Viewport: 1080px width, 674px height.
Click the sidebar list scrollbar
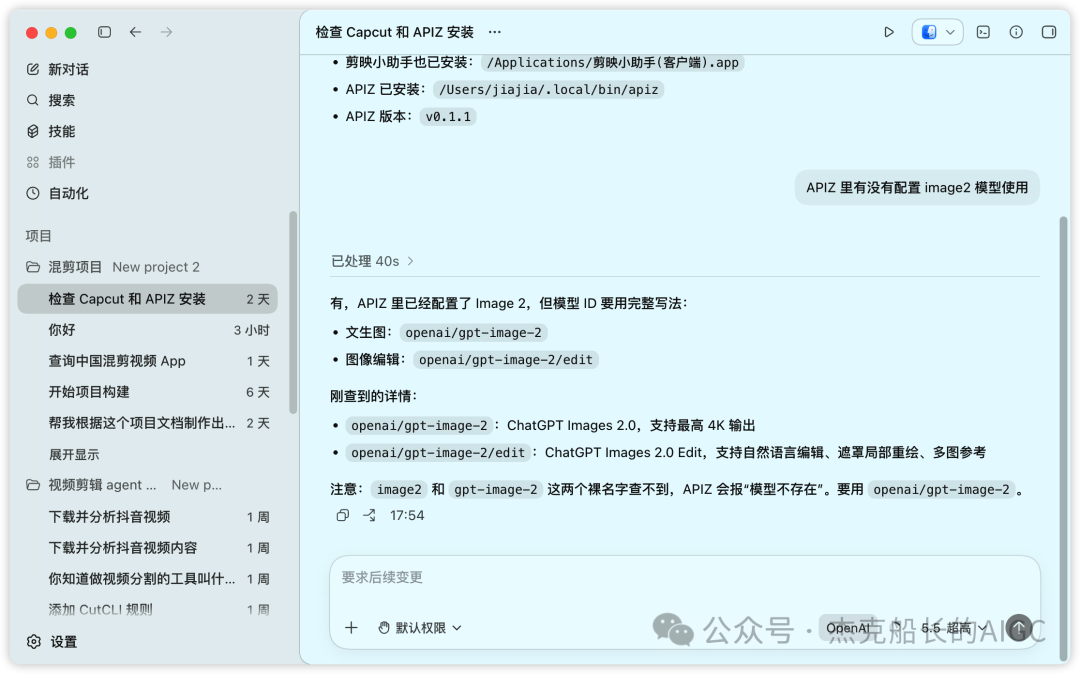(x=293, y=313)
